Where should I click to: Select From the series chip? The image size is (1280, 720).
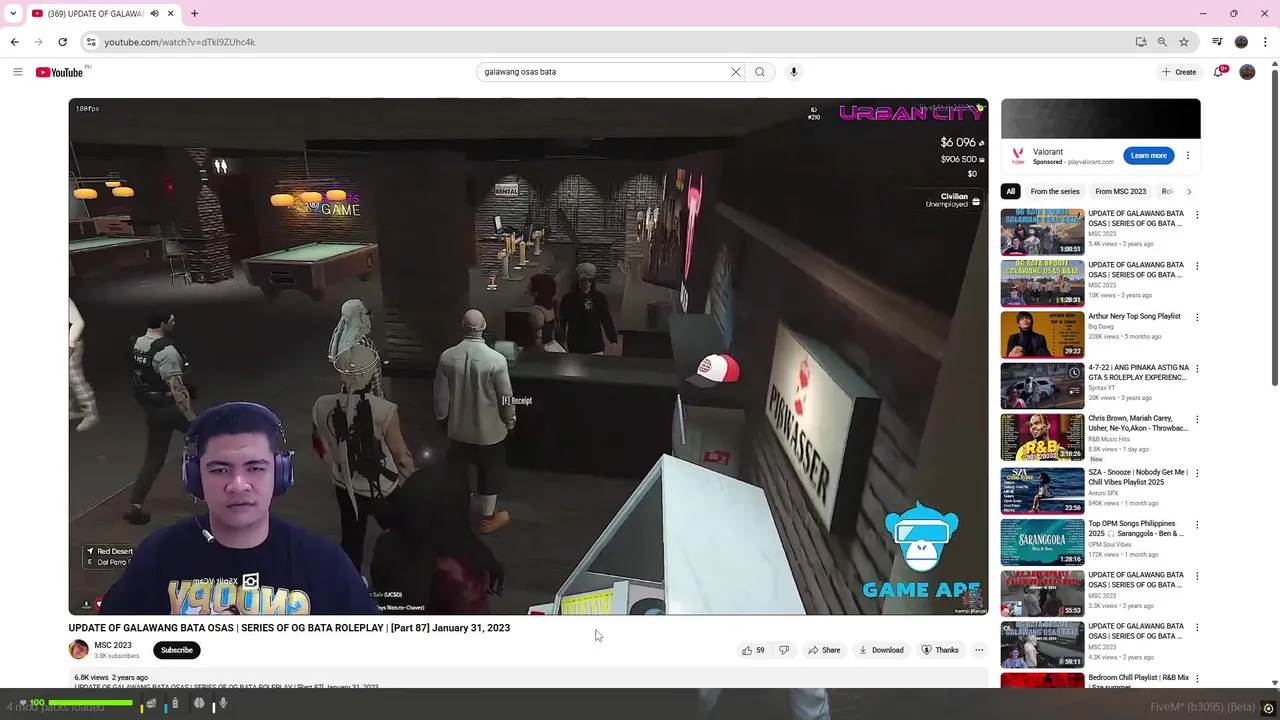pos(1055,191)
